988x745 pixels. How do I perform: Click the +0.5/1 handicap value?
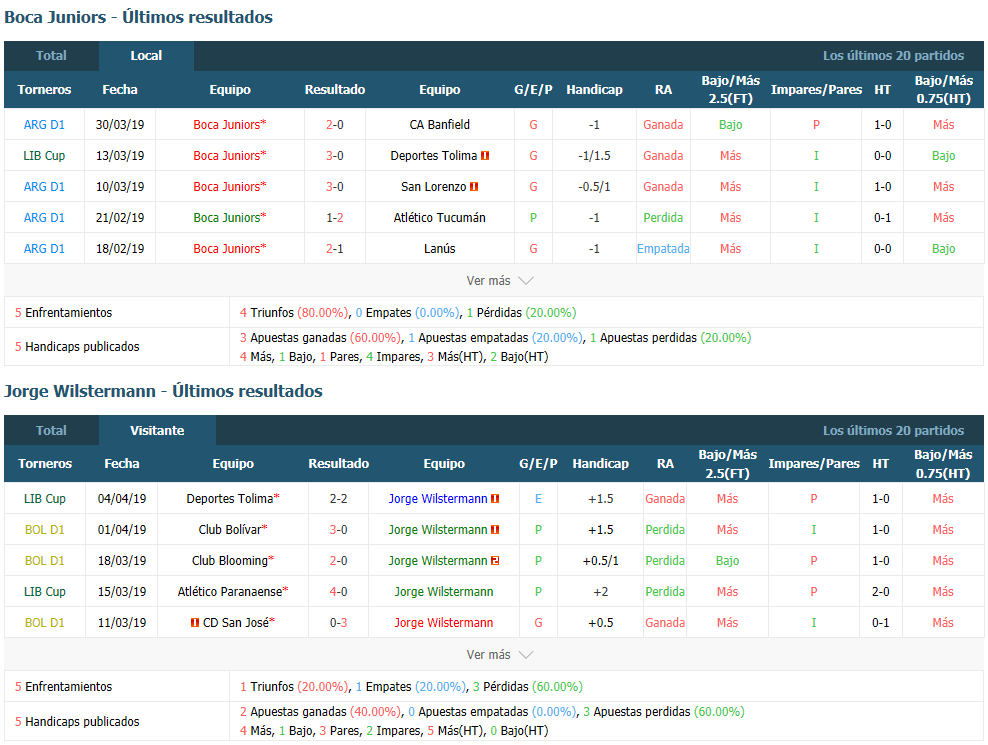(x=600, y=560)
